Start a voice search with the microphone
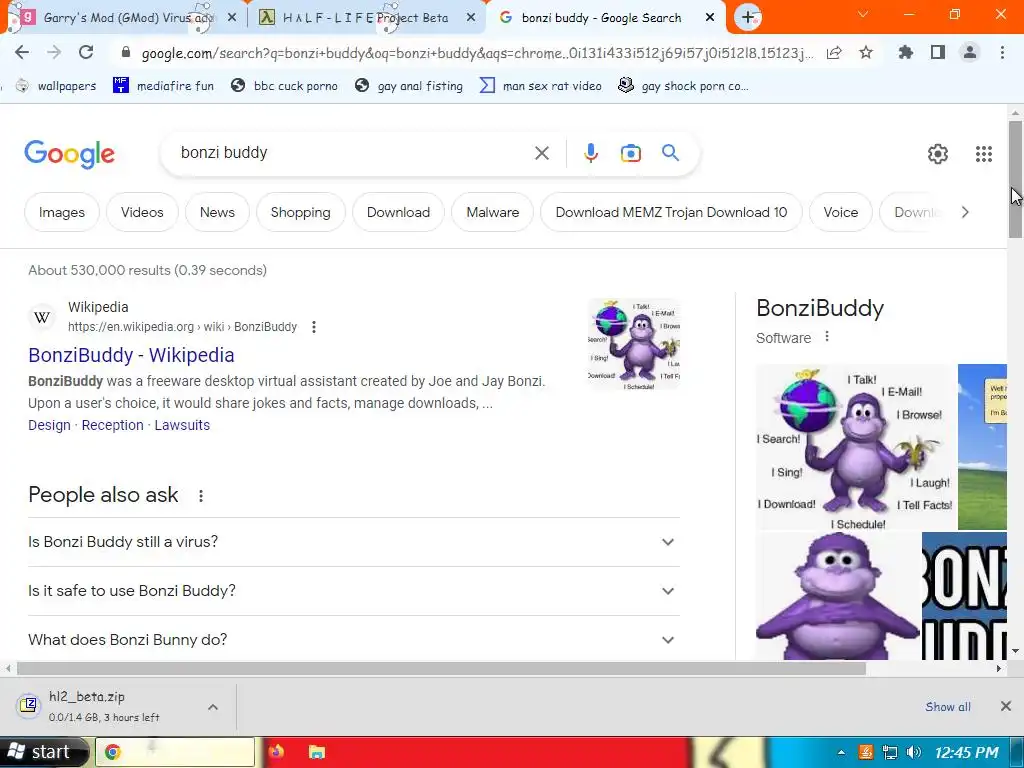The width and height of the screenshot is (1024, 768). point(590,153)
